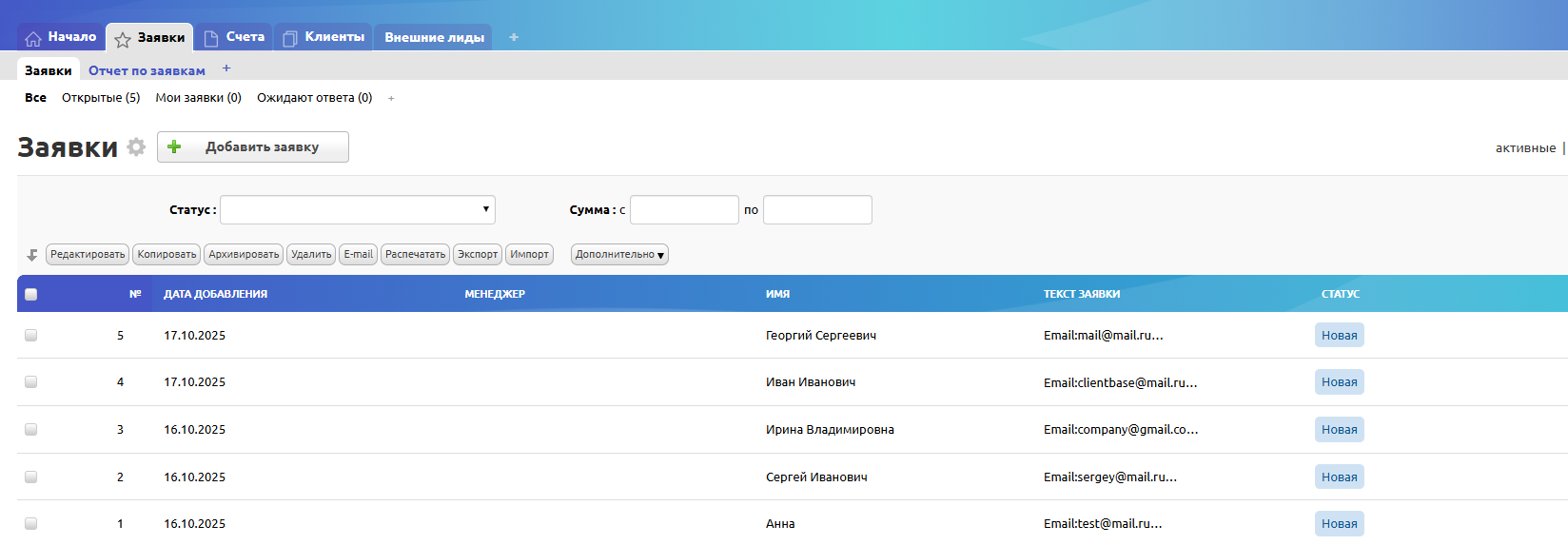The height and width of the screenshot is (545, 1568).
Task: Toggle the select-all checkbox in table header
Action: pos(31,294)
